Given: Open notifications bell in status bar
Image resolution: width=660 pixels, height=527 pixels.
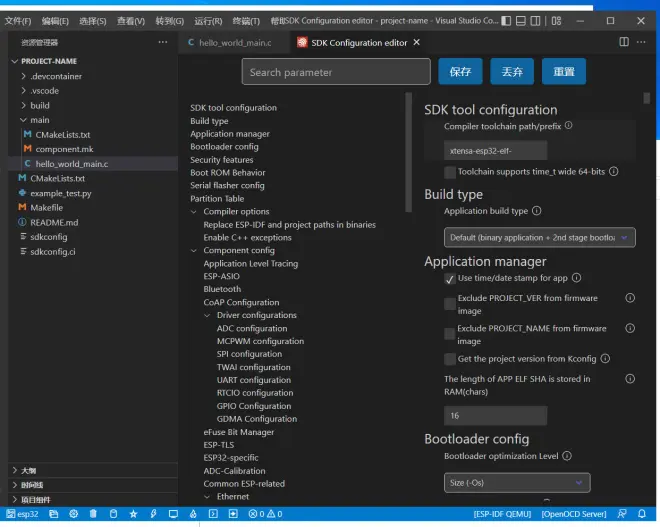Looking at the screenshot, I should coord(642,514).
